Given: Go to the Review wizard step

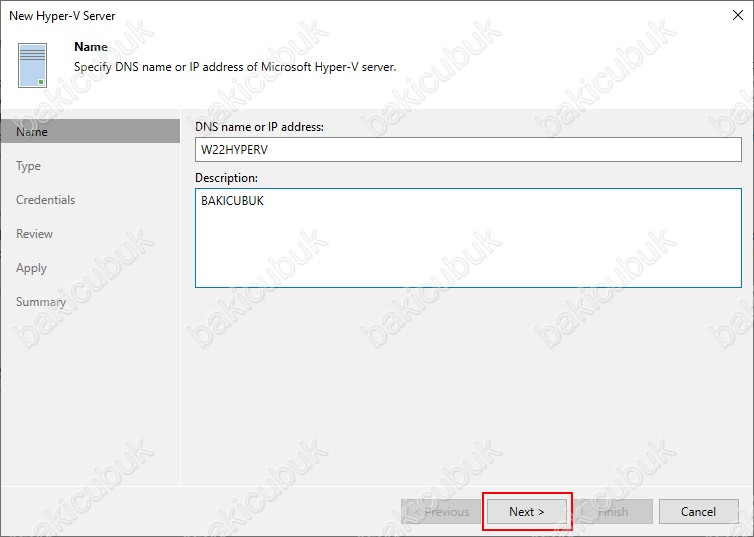Looking at the screenshot, I should [34, 234].
